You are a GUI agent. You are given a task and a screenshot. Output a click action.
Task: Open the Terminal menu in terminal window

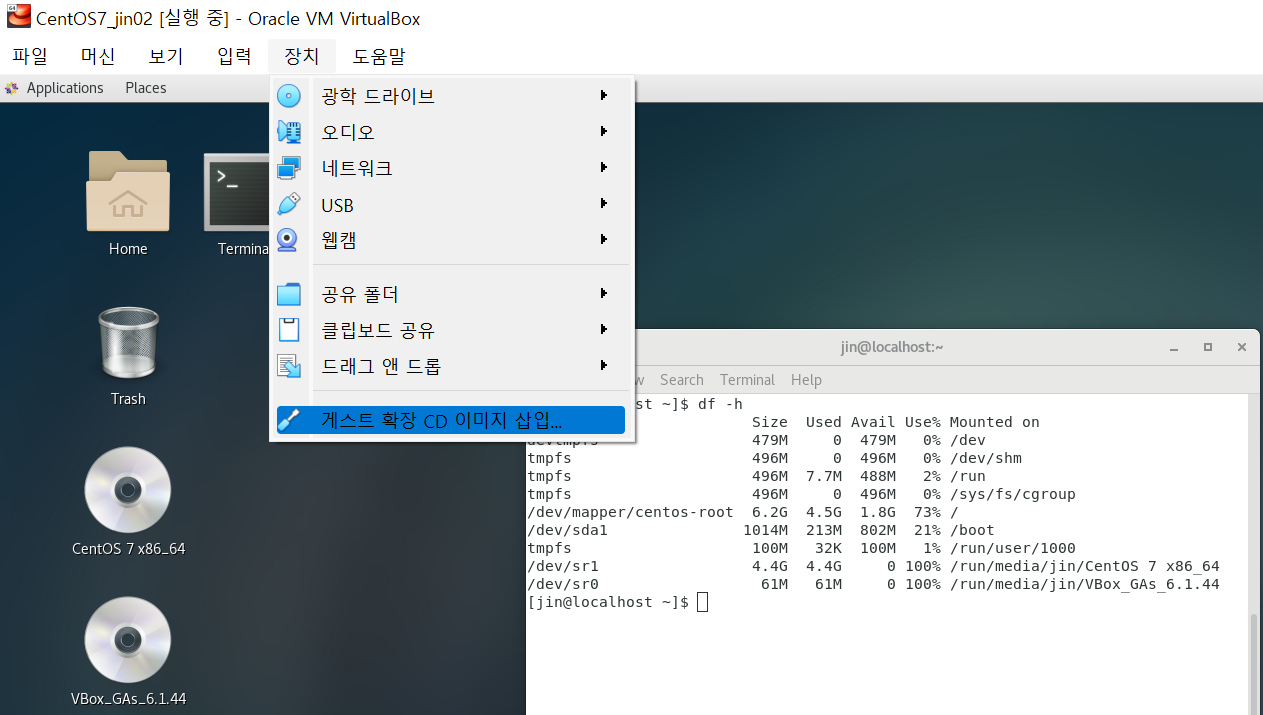click(747, 380)
